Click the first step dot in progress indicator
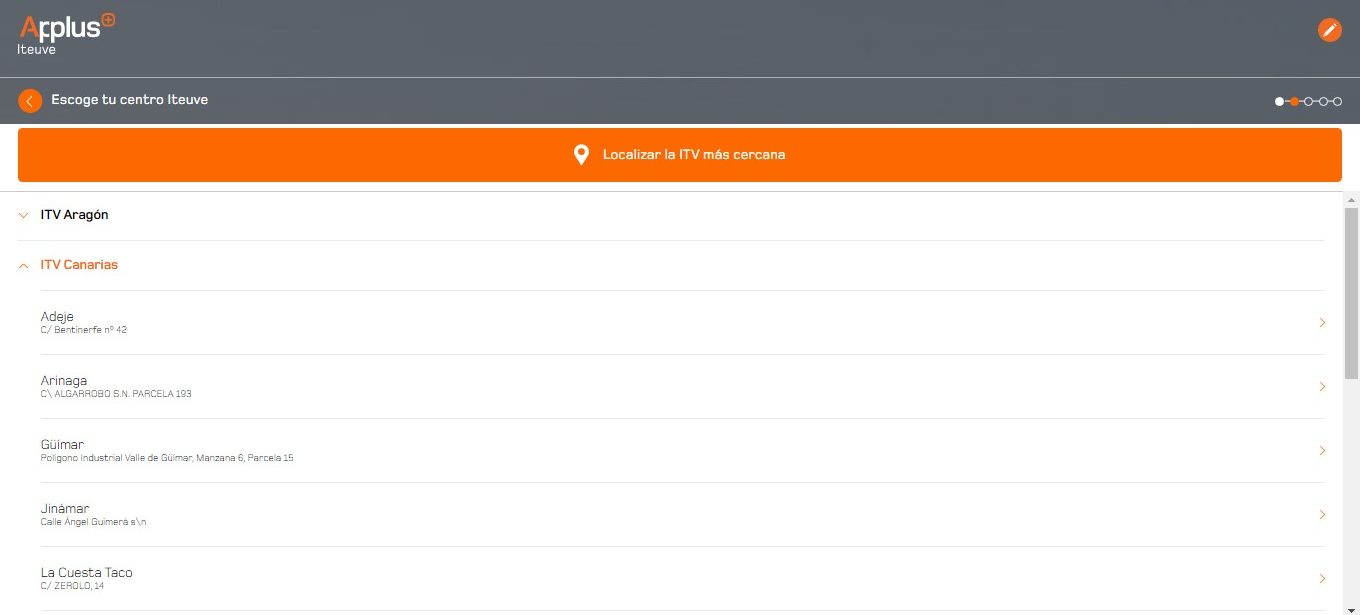 (x=1279, y=101)
